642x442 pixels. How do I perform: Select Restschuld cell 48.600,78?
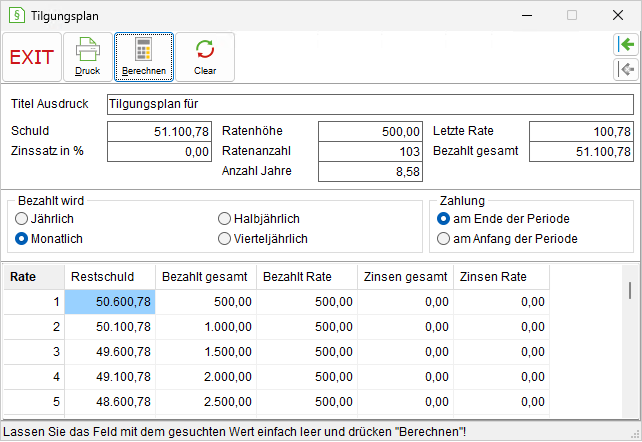click(x=110, y=402)
